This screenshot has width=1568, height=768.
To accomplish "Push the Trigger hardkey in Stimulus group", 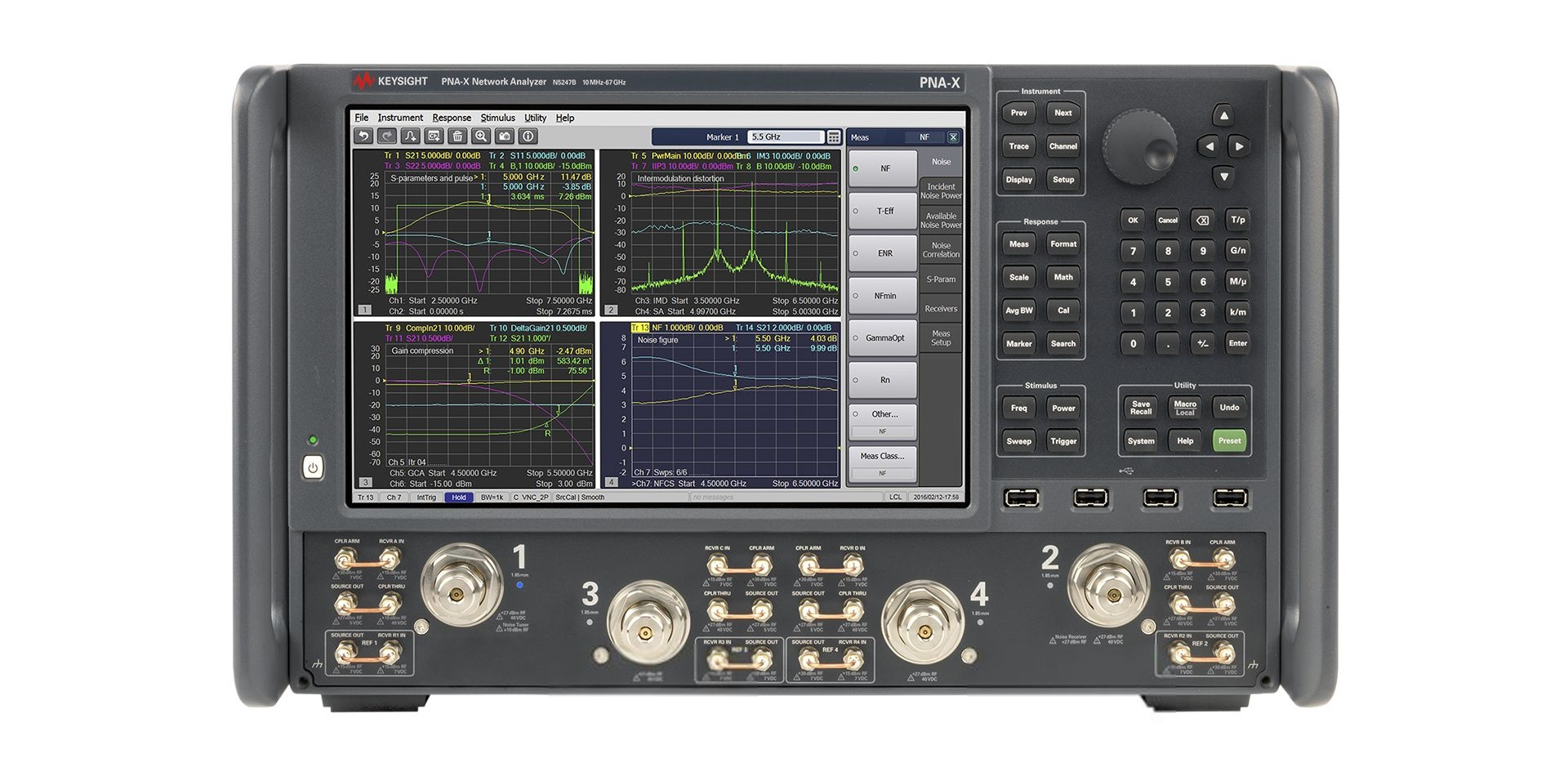I will point(1063,441).
